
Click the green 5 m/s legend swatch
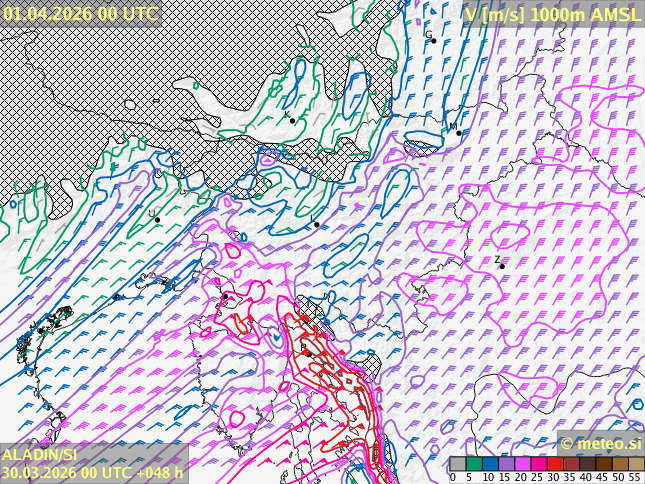click(474, 464)
